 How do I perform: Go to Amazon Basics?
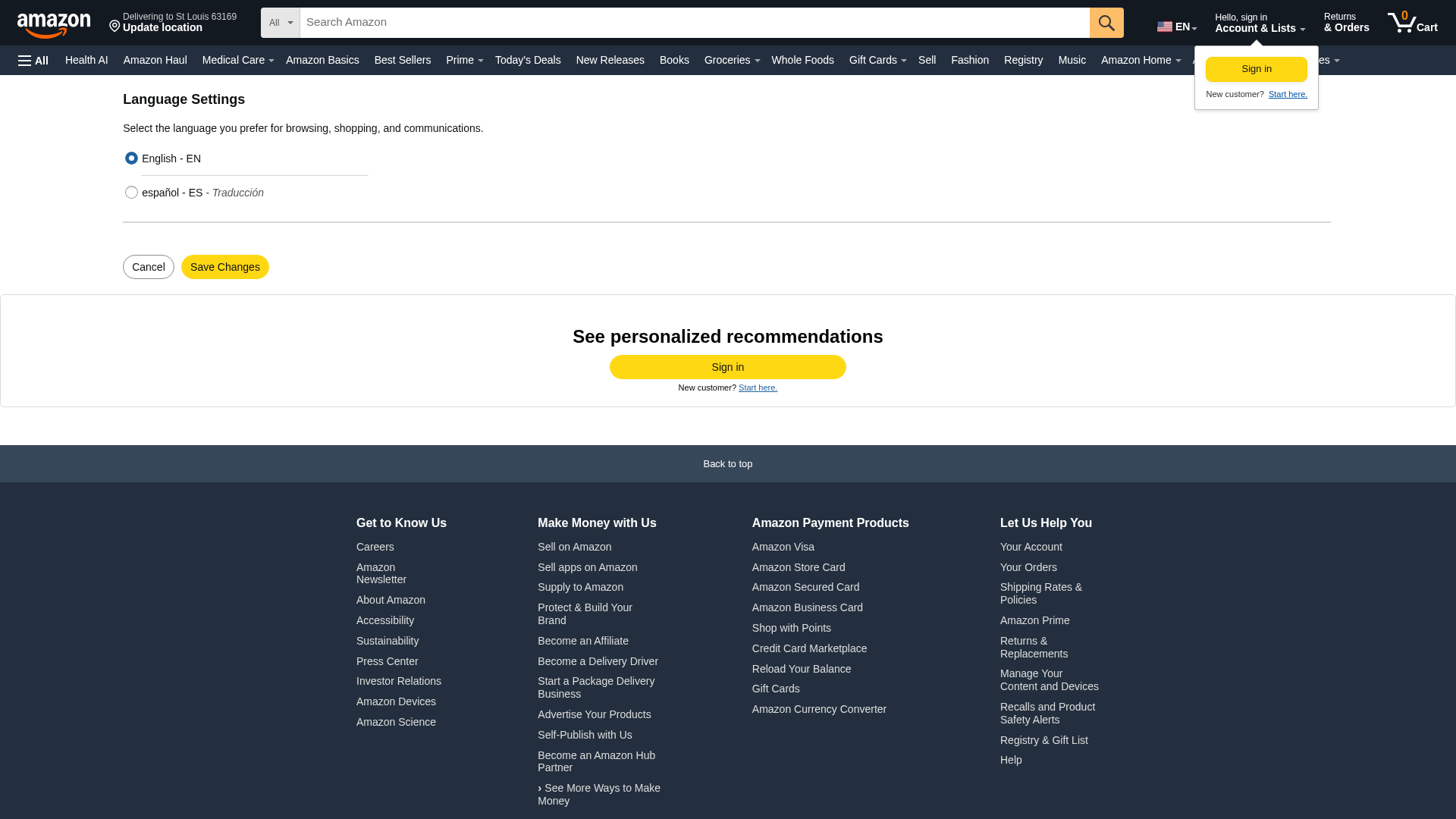point(322,60)
